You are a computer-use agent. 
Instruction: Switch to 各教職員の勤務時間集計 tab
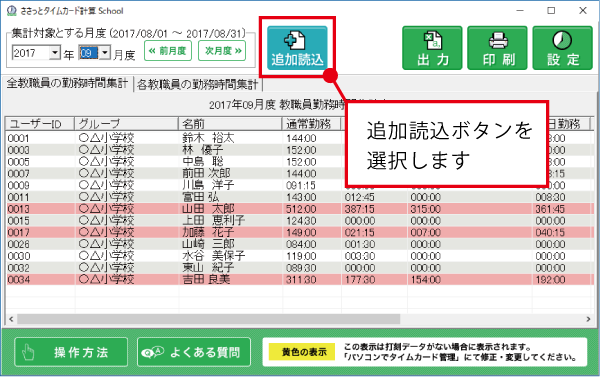[197, 85]
